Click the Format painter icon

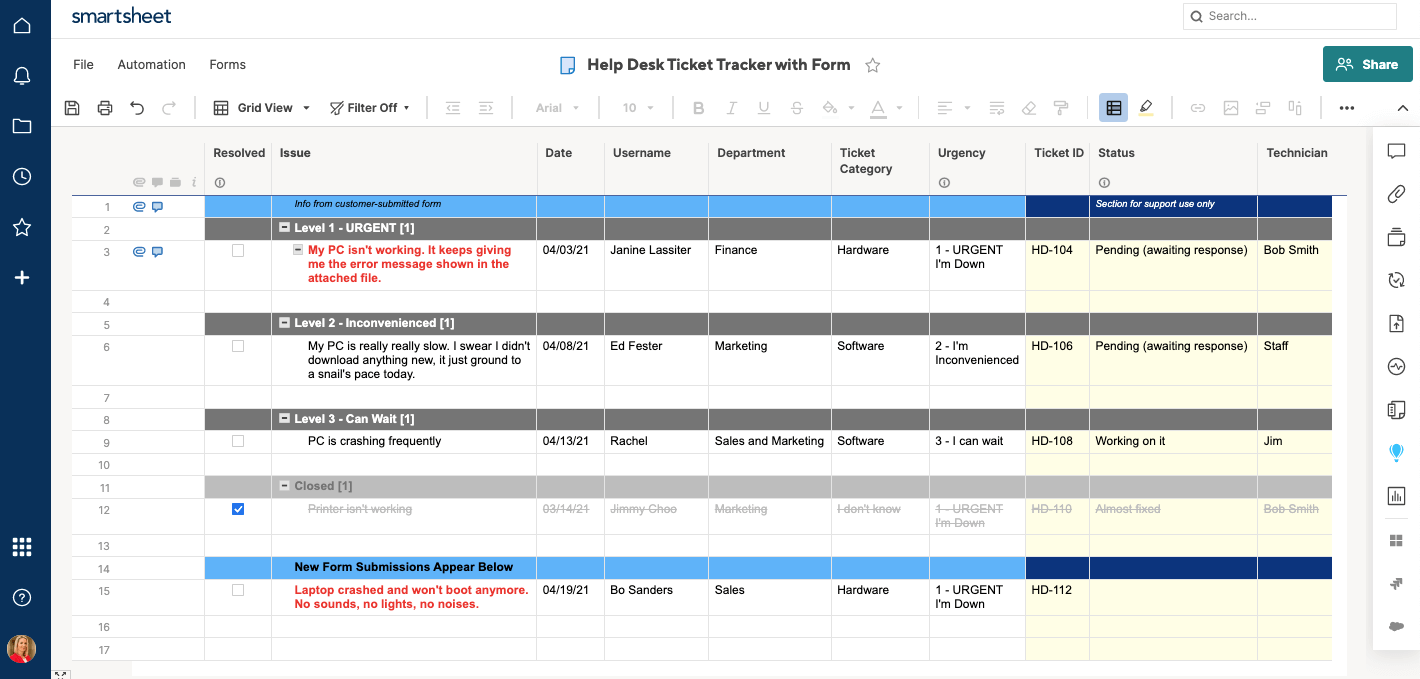tap(1062, 108)
